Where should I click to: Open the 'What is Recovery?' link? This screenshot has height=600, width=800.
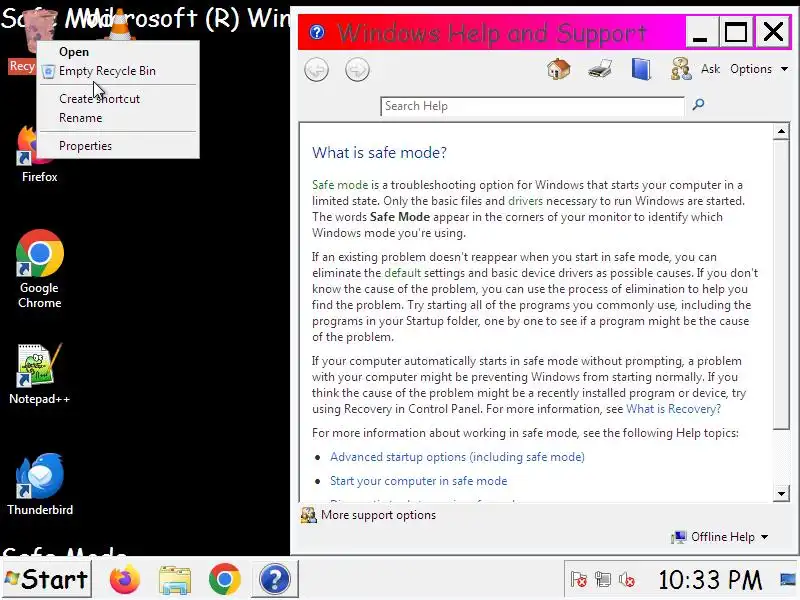click(673, 409)
